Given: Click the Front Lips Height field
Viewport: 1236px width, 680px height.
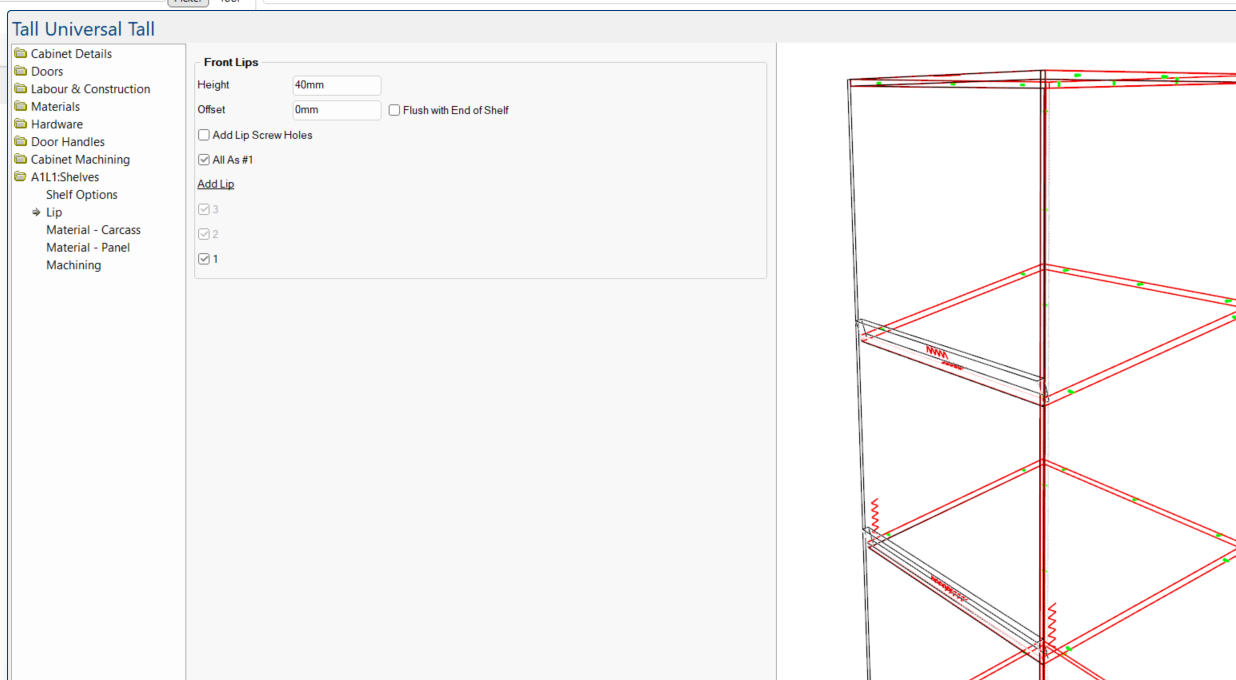Looking at the screenshot, I should [x=336, y=85].
